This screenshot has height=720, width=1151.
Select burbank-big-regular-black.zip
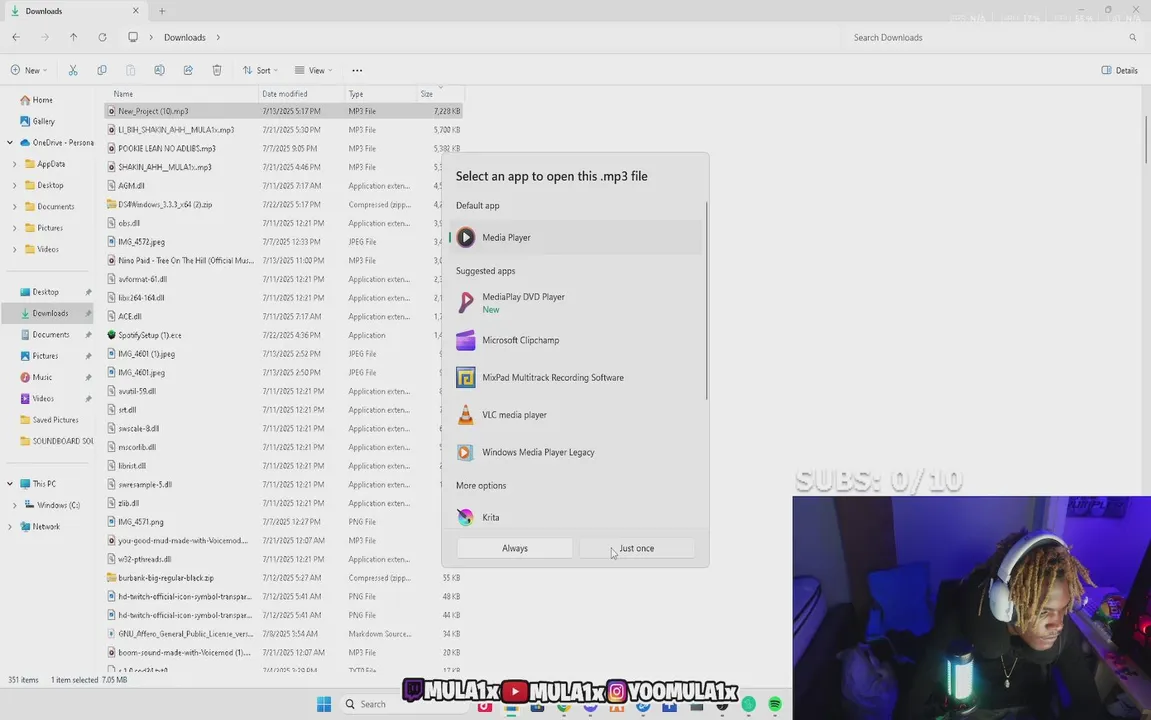pos(283,578)
